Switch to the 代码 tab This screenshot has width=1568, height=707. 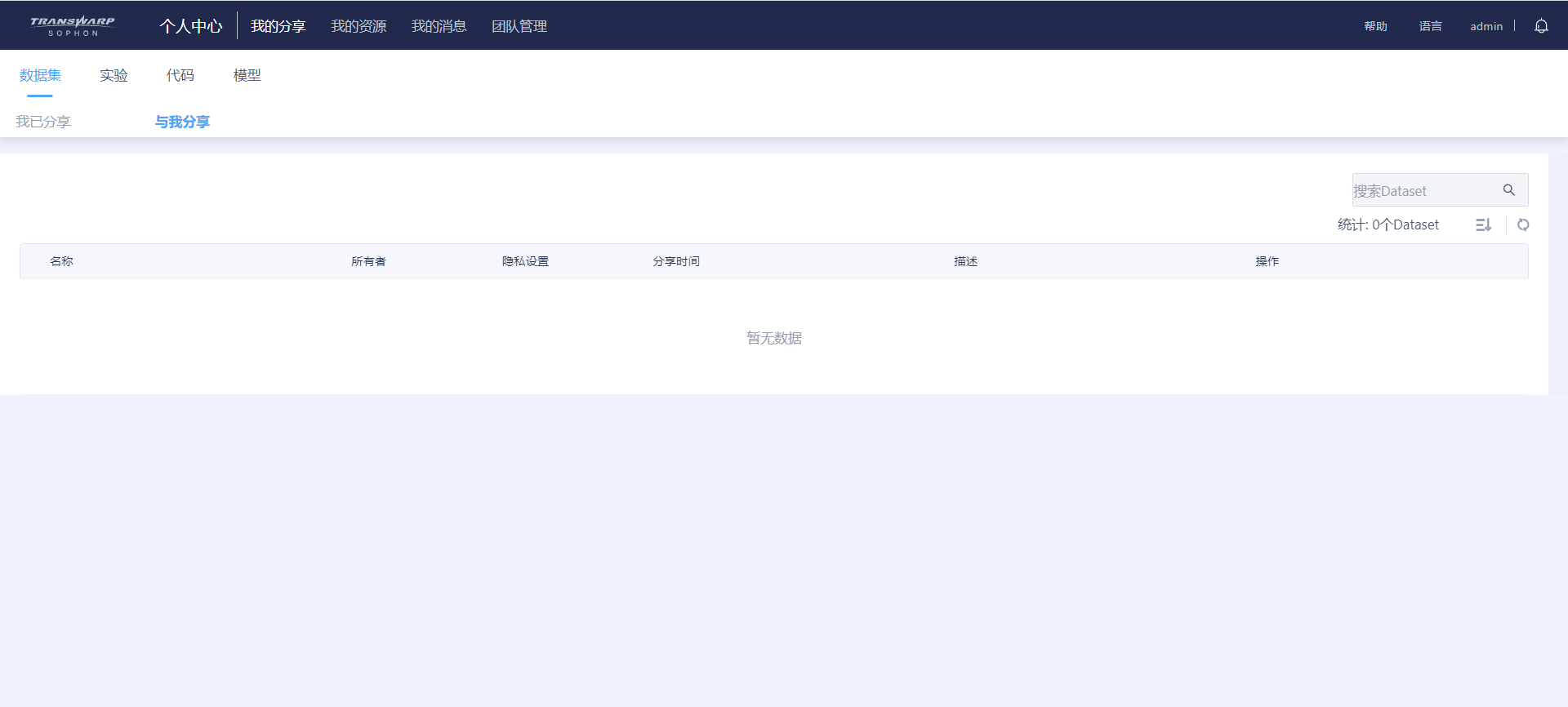tap(180, 75)
